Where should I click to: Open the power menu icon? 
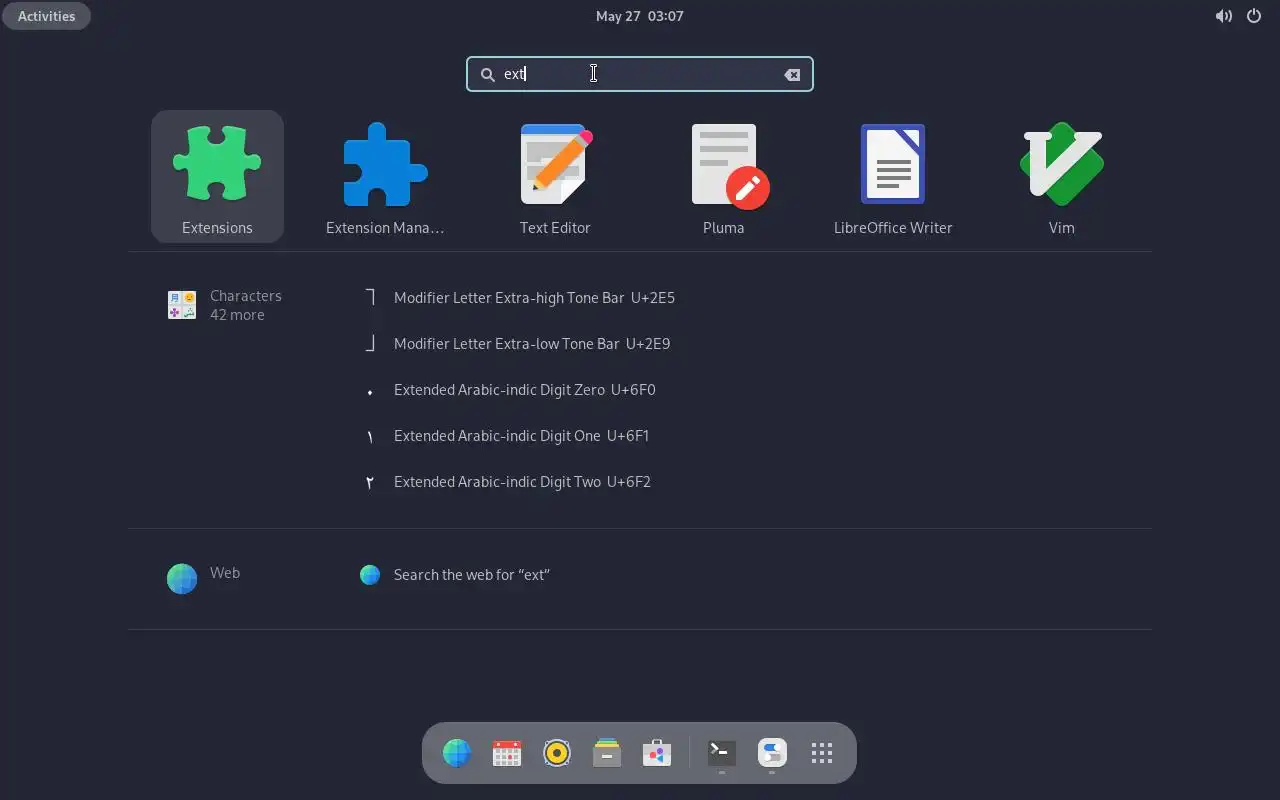click(1254, 16)
